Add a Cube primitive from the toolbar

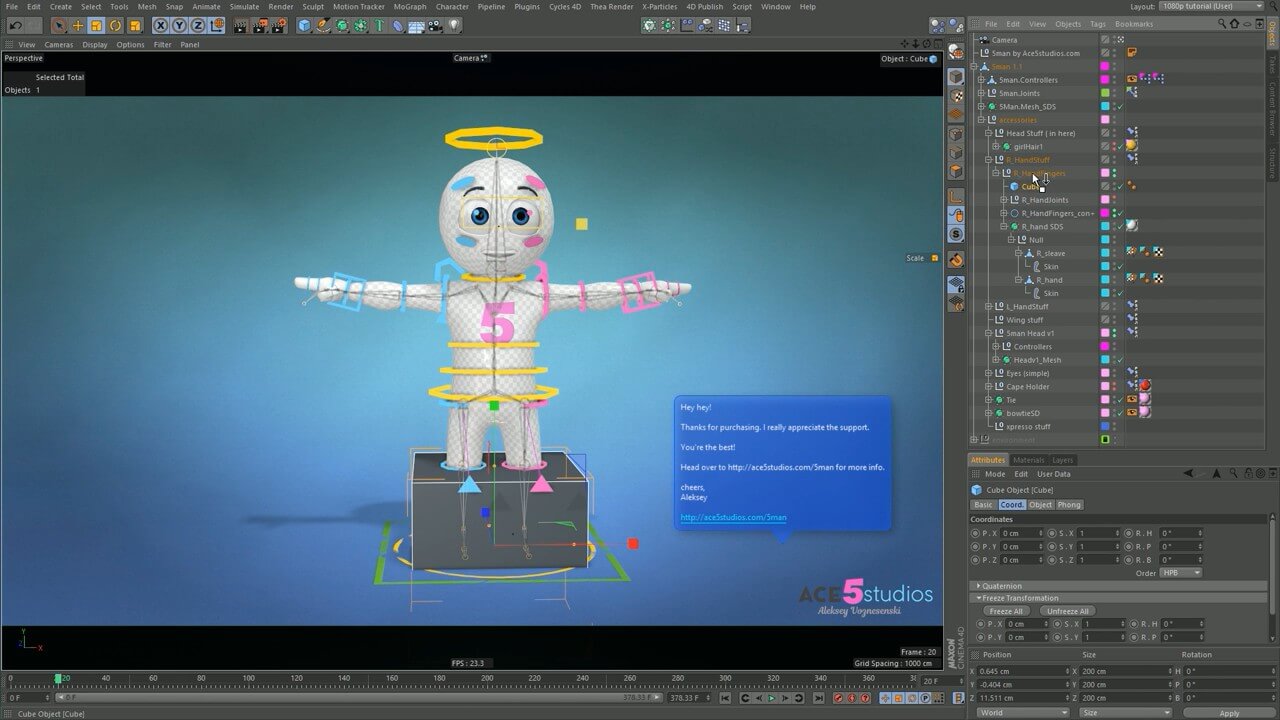click(x=304, y=25)
